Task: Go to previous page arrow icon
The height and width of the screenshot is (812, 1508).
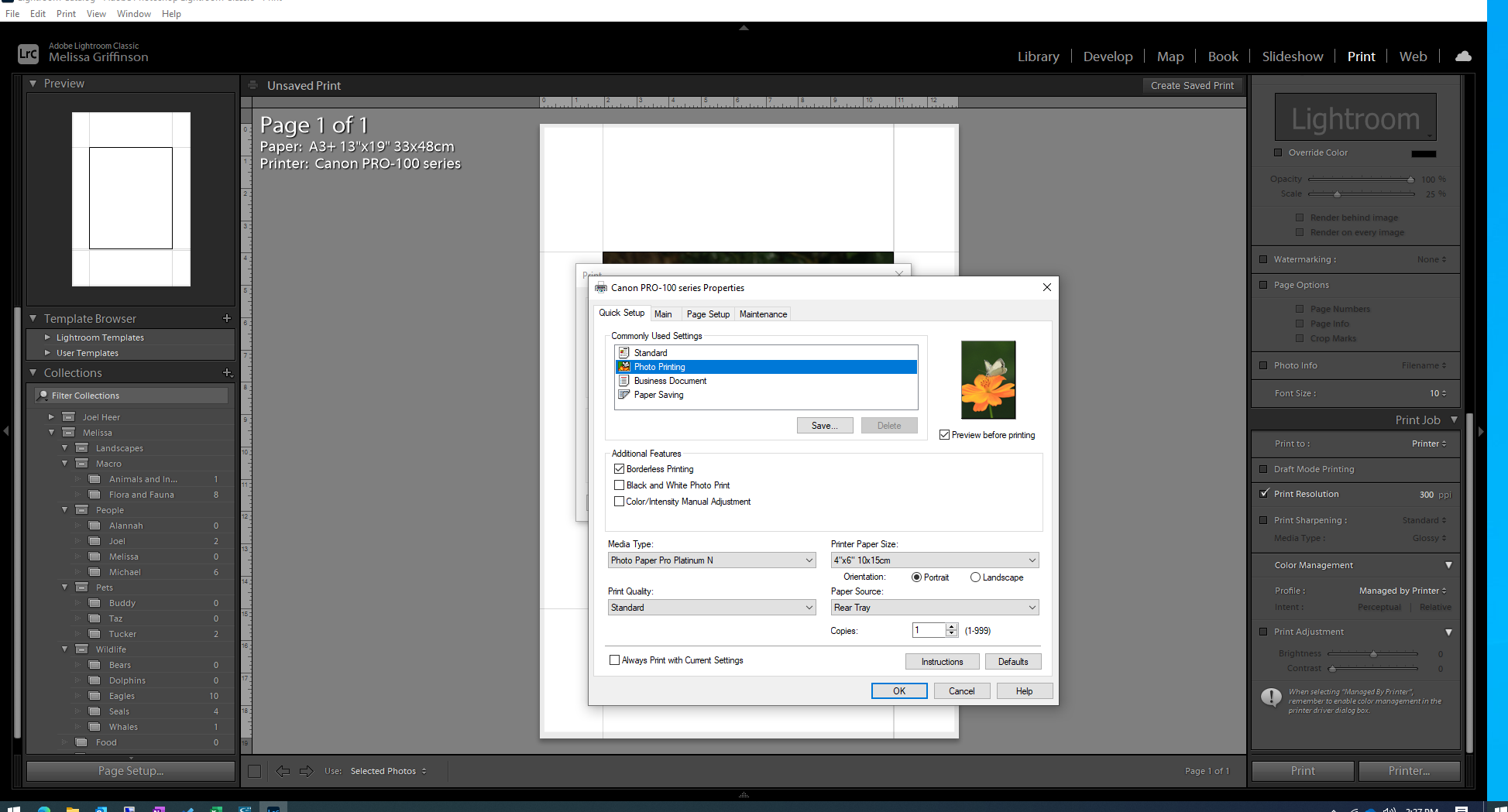Action: [283, 771]
